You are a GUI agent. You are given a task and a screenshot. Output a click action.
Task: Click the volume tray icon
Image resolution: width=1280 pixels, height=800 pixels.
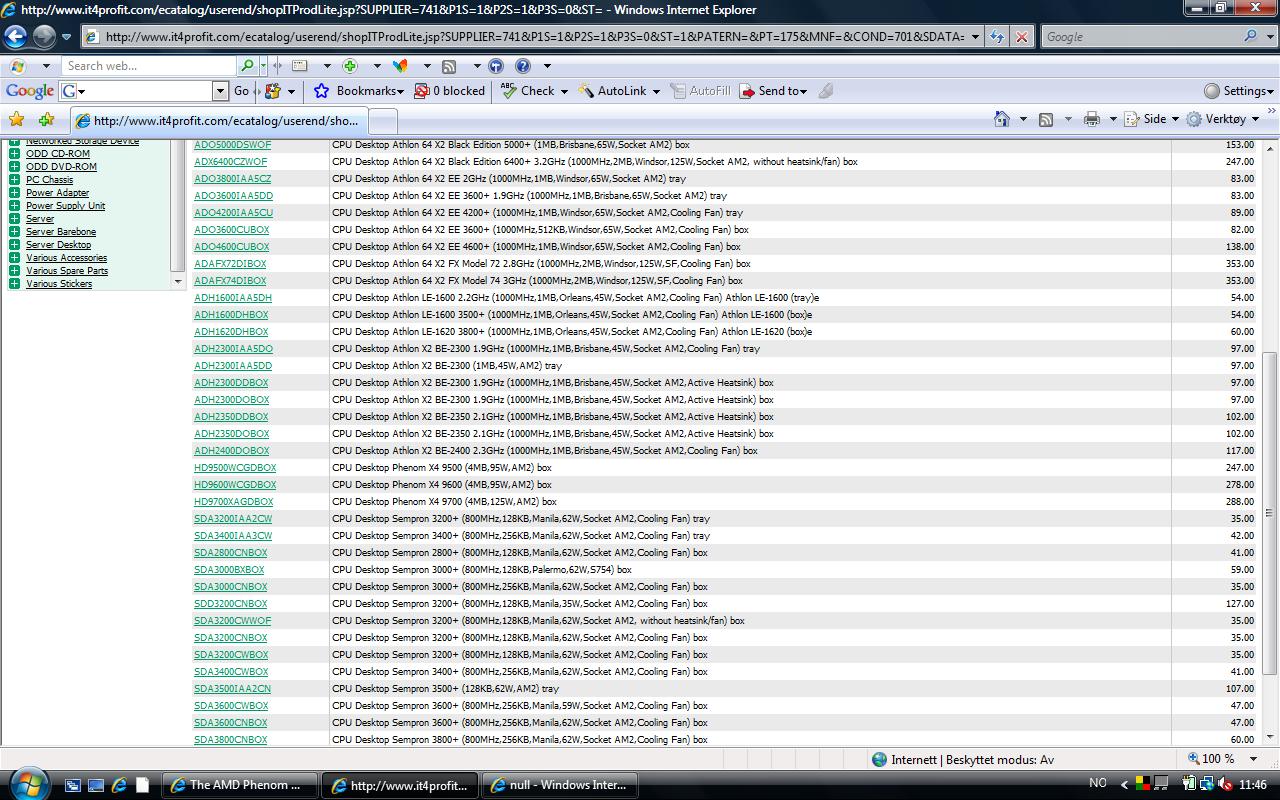click(1224, 785)
